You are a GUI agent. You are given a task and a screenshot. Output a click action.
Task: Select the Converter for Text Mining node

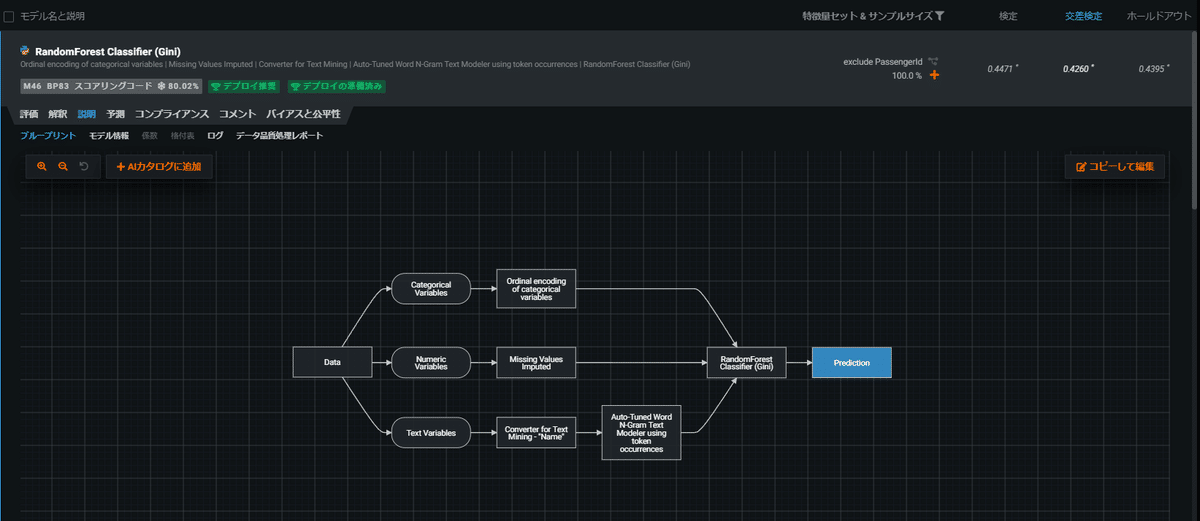pos(536,433)
